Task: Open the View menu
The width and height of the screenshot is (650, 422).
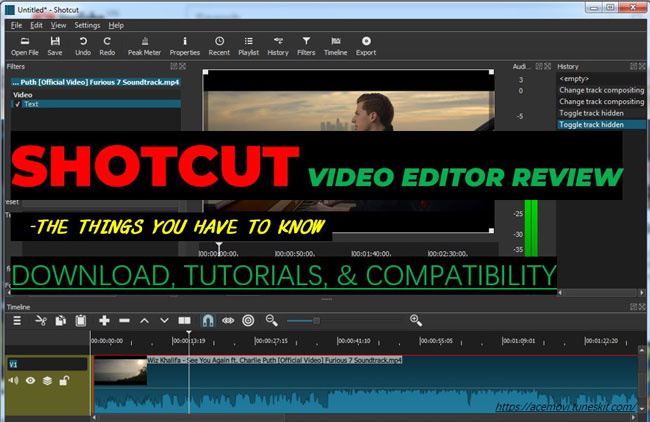Action: [x=58, y=25]
